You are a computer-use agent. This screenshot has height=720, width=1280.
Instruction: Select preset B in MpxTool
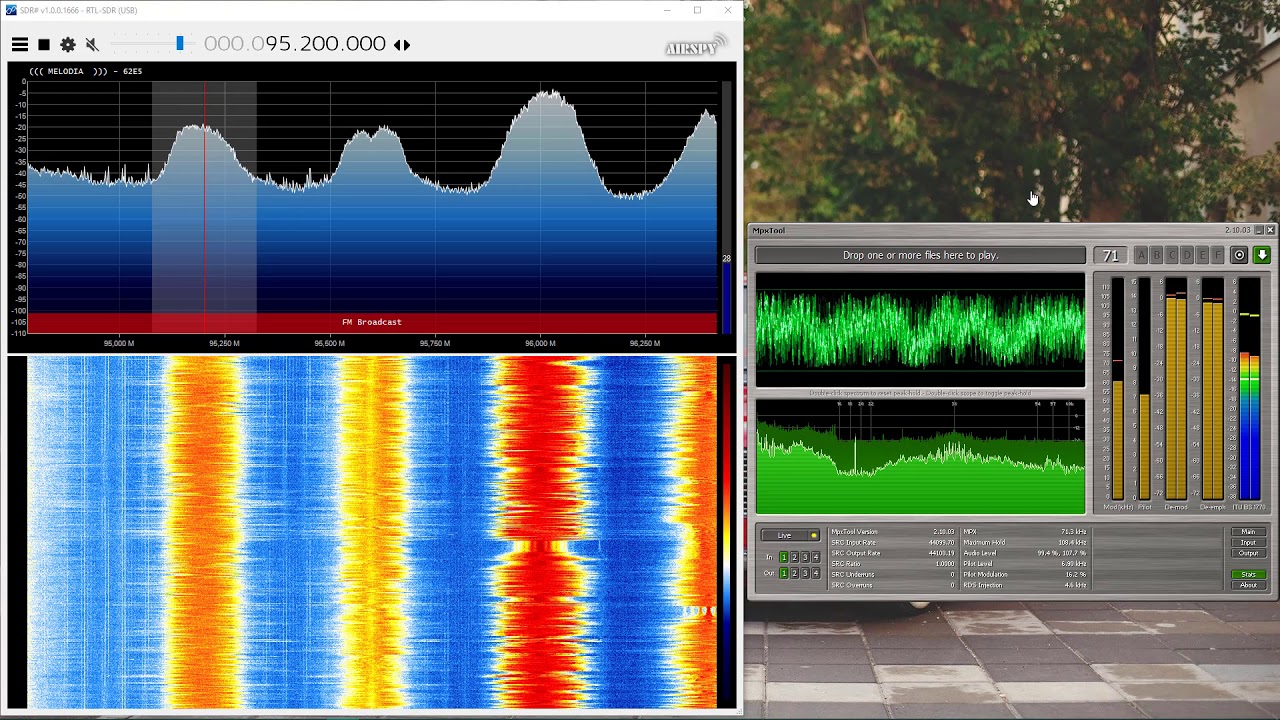[1156, 255]
